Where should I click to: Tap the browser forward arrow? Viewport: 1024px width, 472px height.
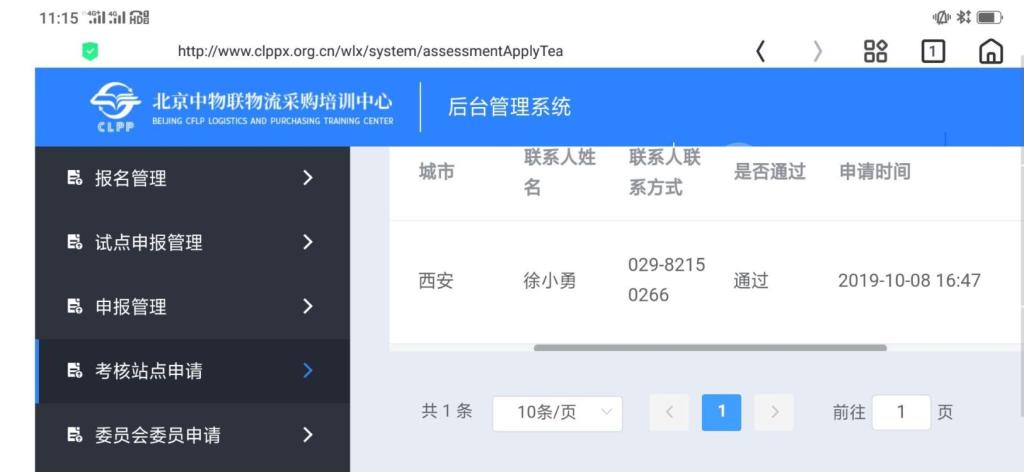coord(818,51)
